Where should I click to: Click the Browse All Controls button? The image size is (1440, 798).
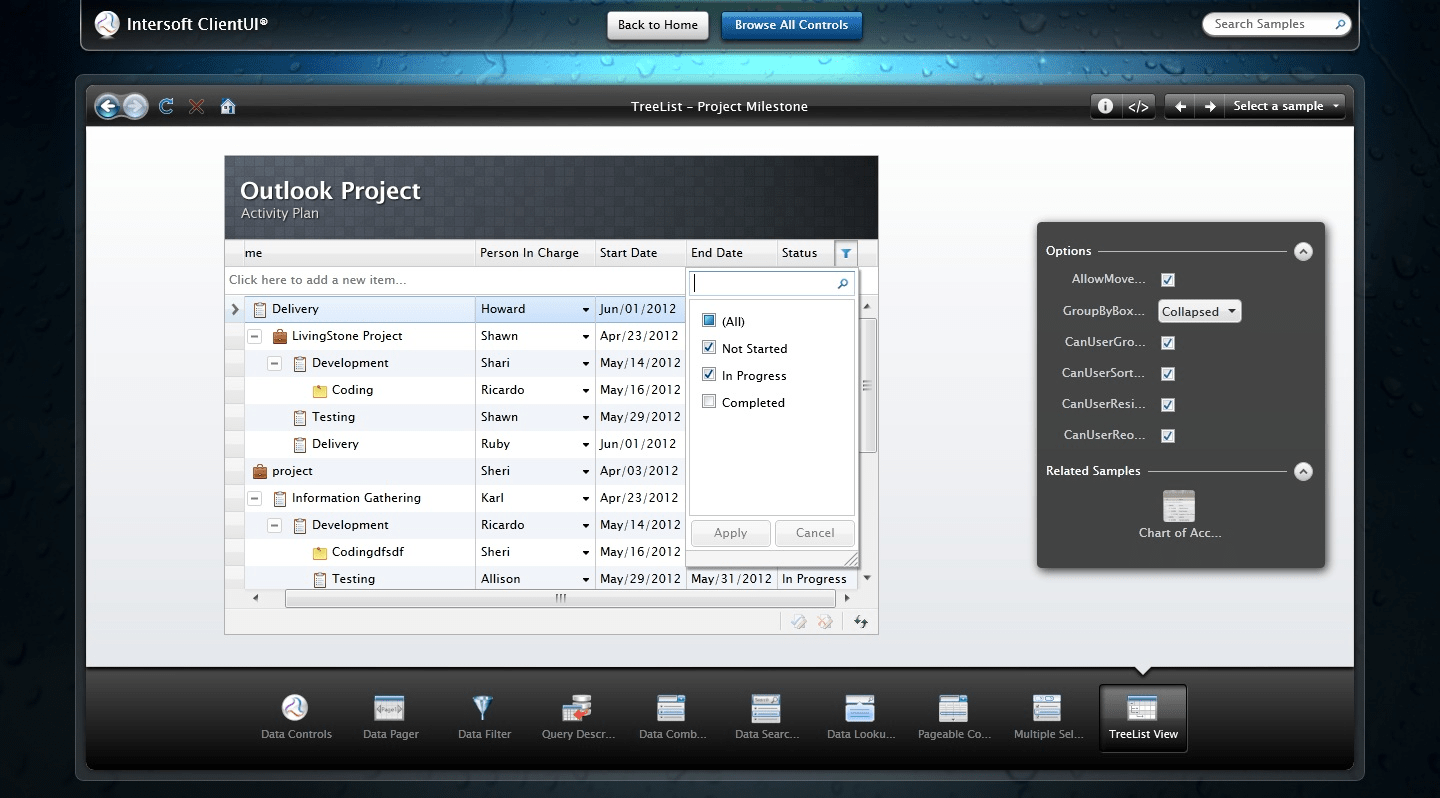(791, 25)
